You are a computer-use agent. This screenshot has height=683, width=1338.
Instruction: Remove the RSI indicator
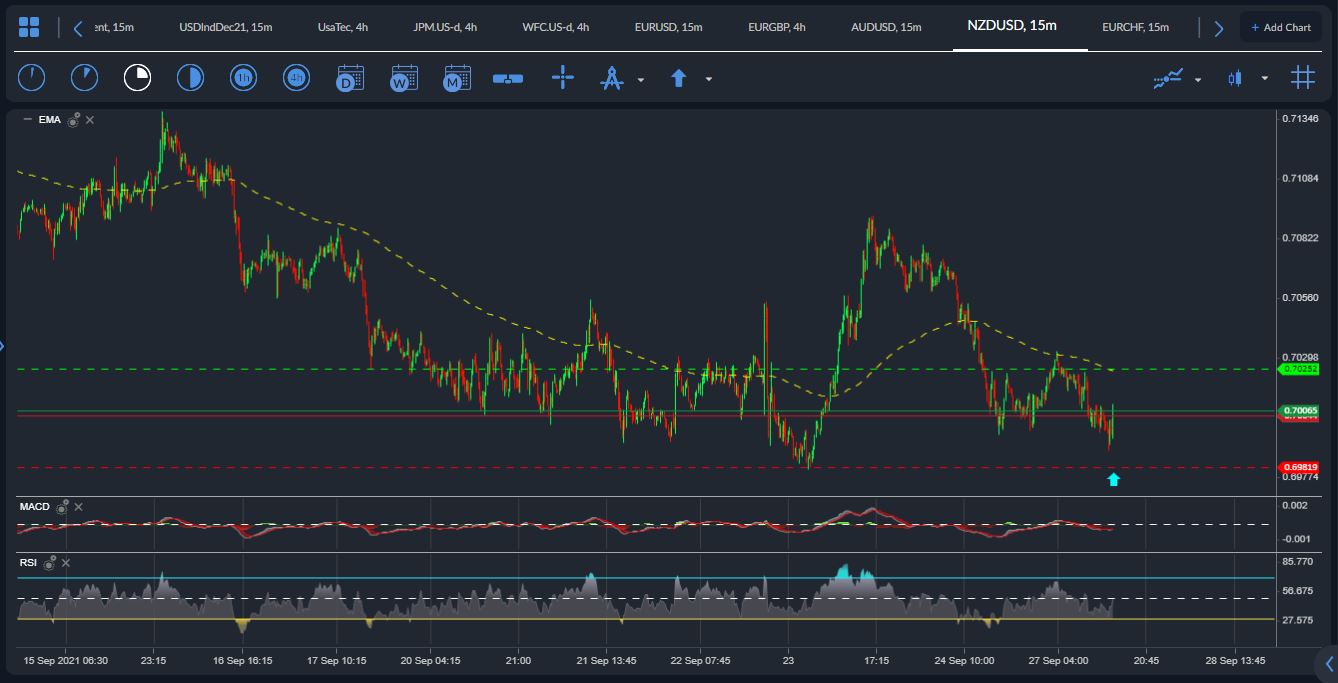pyautogui.click(x=65, y=563)
